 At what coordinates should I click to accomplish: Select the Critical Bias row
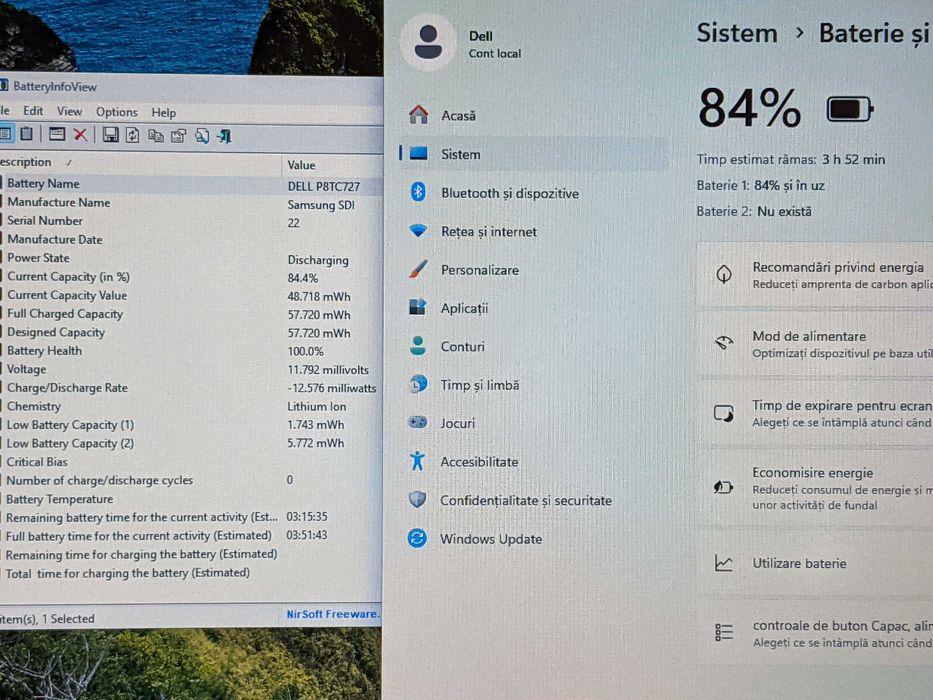point(191,462)
